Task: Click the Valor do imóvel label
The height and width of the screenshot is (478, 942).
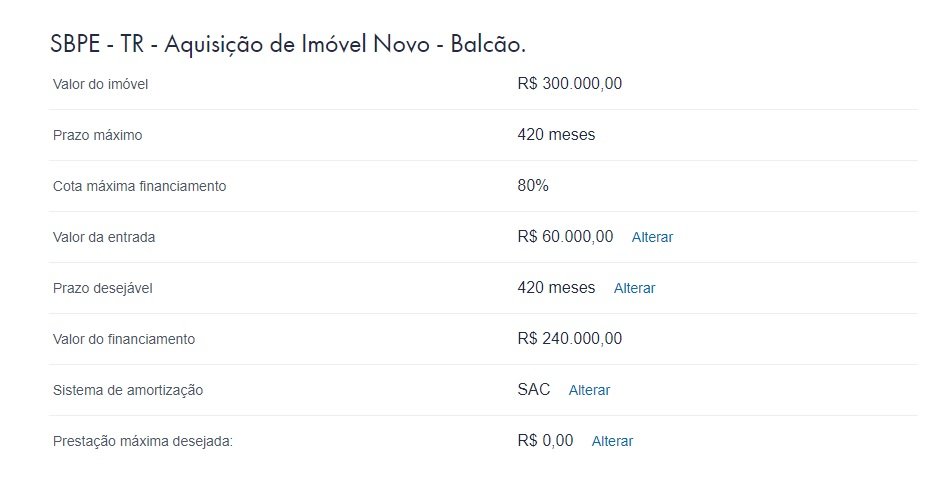Action: point(100,84)
